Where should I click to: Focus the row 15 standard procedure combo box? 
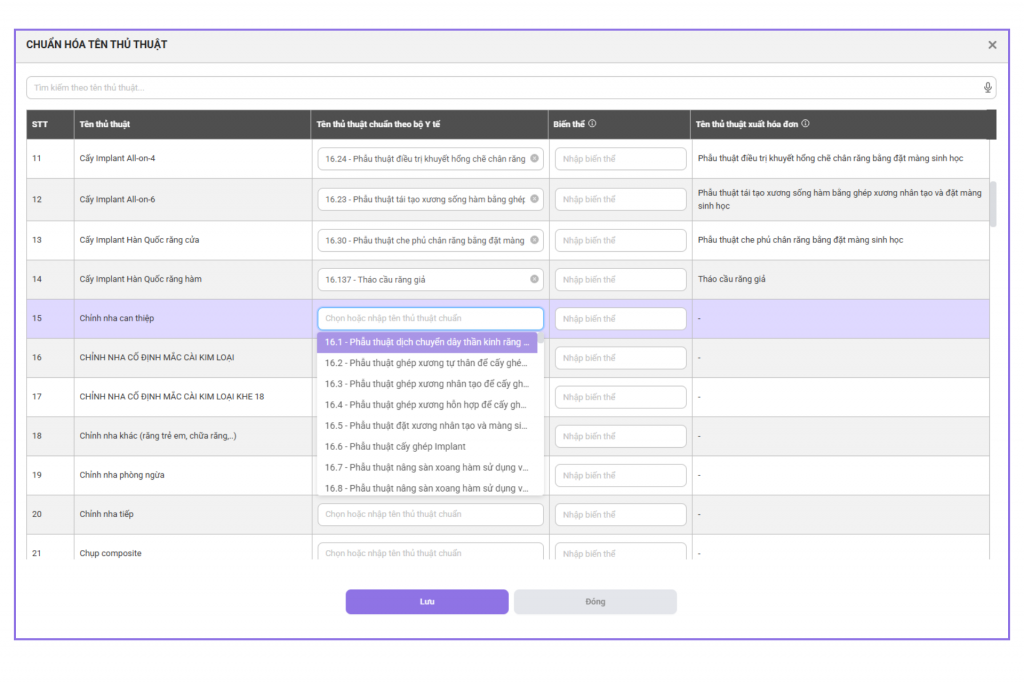pos(430,318)
